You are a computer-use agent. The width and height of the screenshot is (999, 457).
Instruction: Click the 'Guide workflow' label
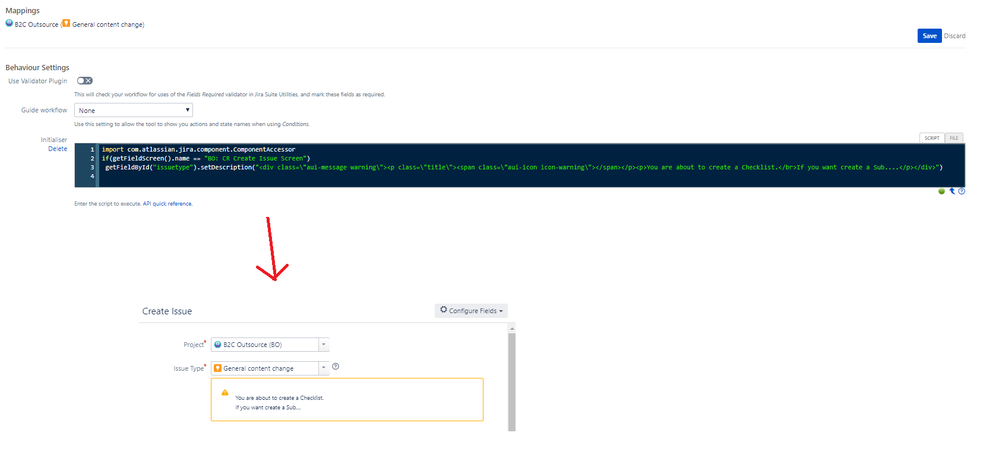pyautogui.click(x=44, y=110)
